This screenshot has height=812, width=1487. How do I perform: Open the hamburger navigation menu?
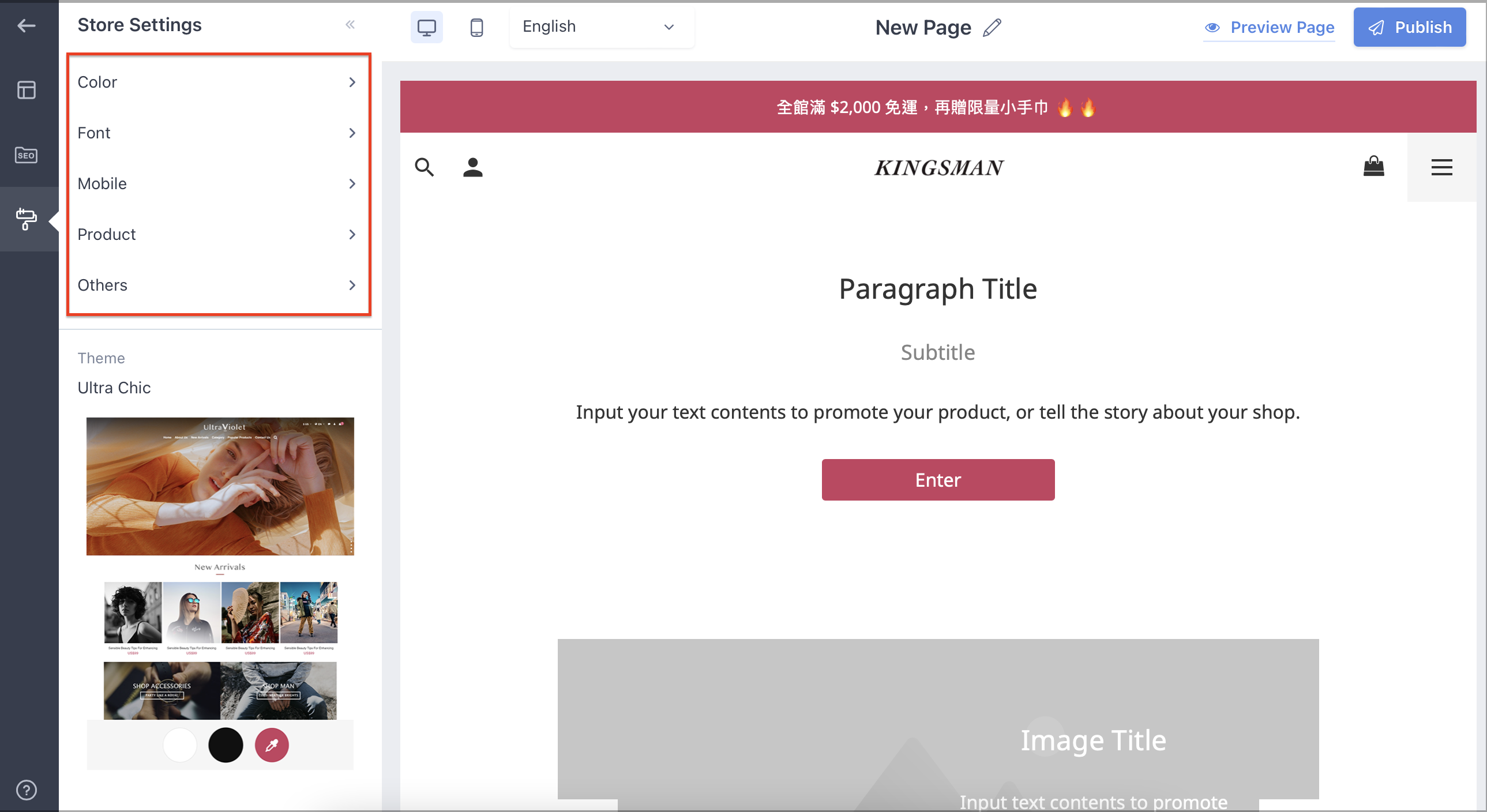point(1441,167)
